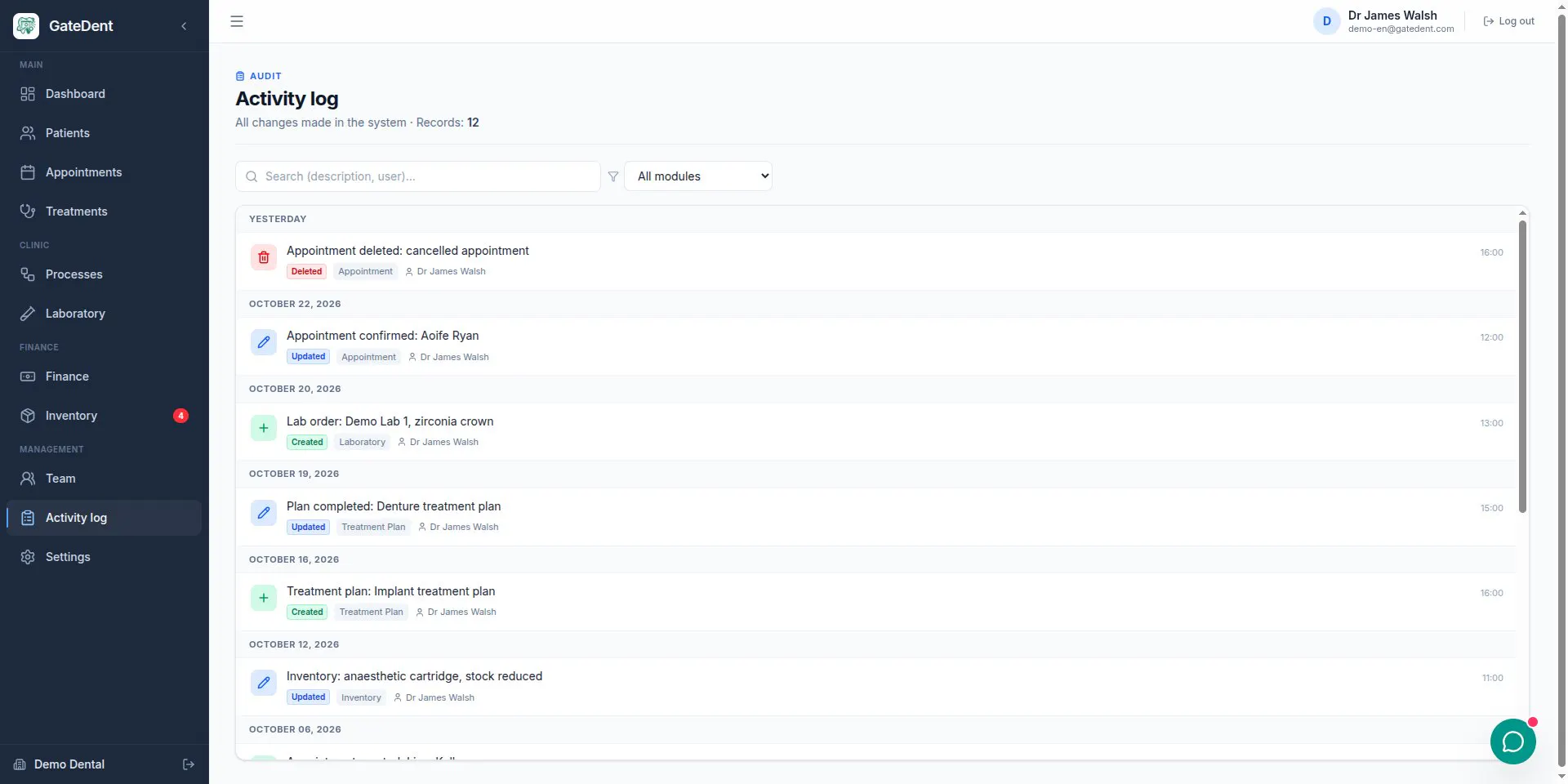The width and height of the screenshot is (1568, 784).
Task: Open the chat support bubble
Action: tap(1512, 742)
